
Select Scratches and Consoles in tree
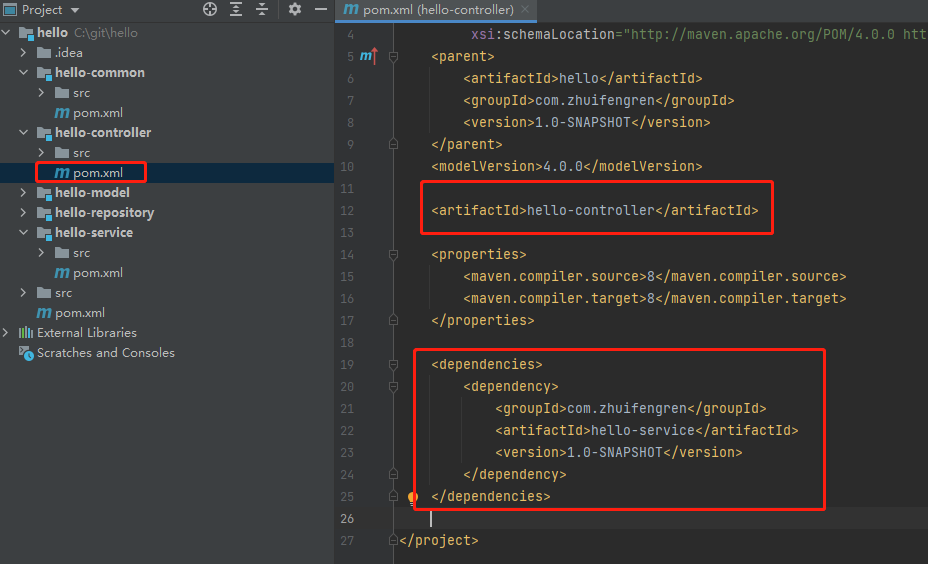point(105,353)
